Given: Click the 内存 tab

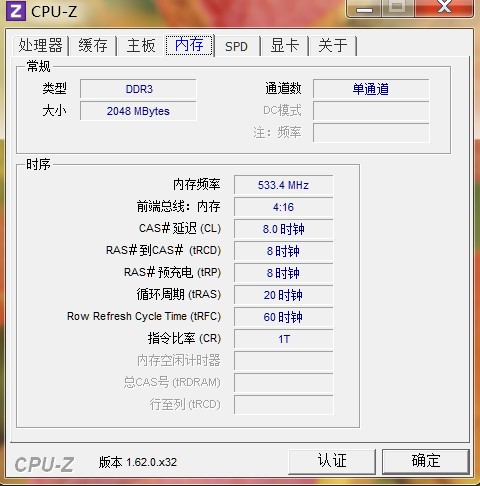Looking at the screenshot, I should (189, 45).
